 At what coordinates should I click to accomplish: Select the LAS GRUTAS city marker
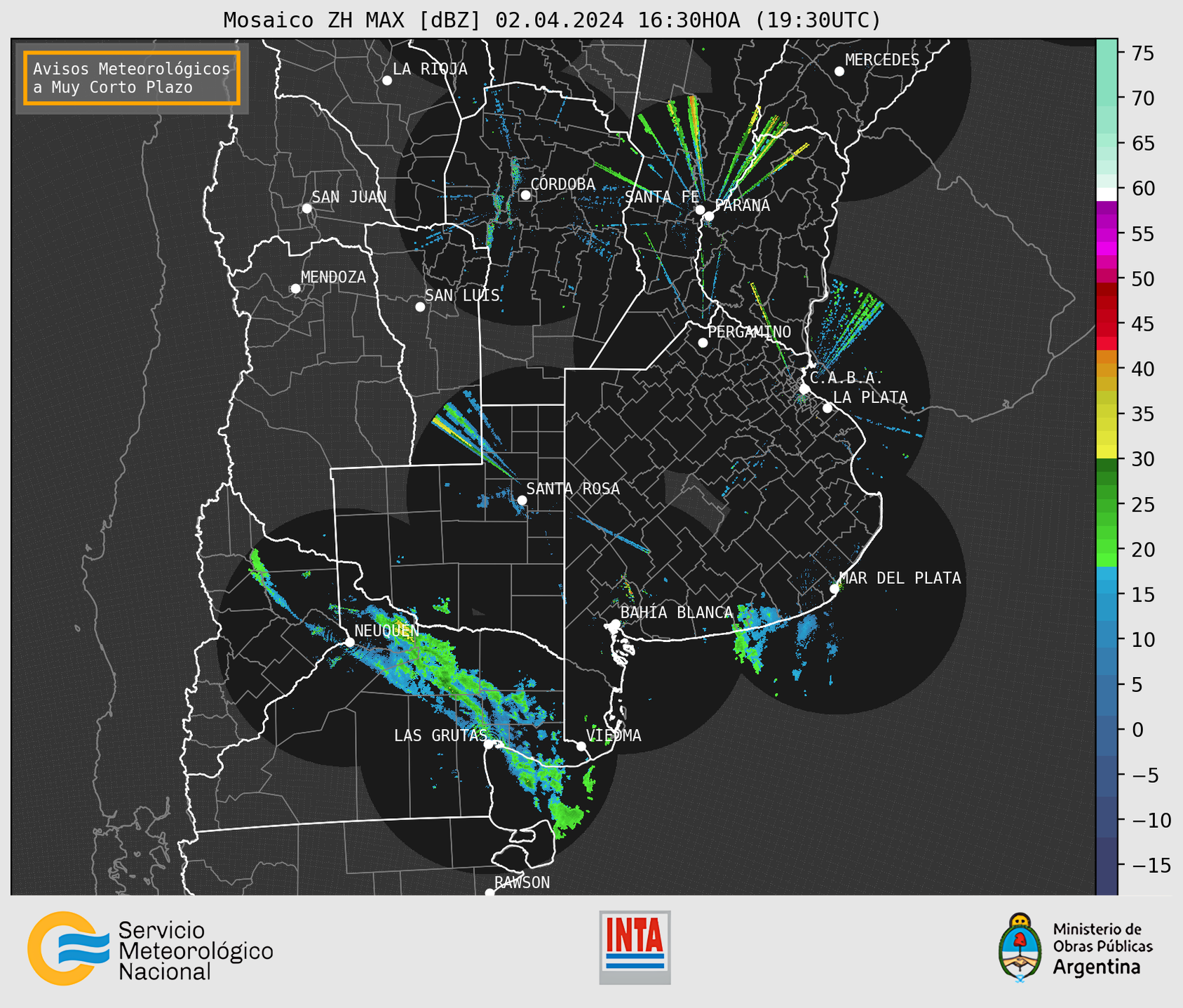pyautogui.click(x=489, y=744)
